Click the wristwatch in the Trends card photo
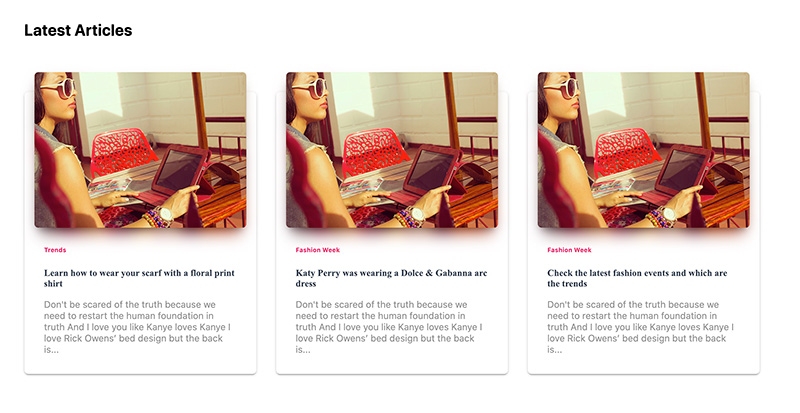 coord(165,214)
